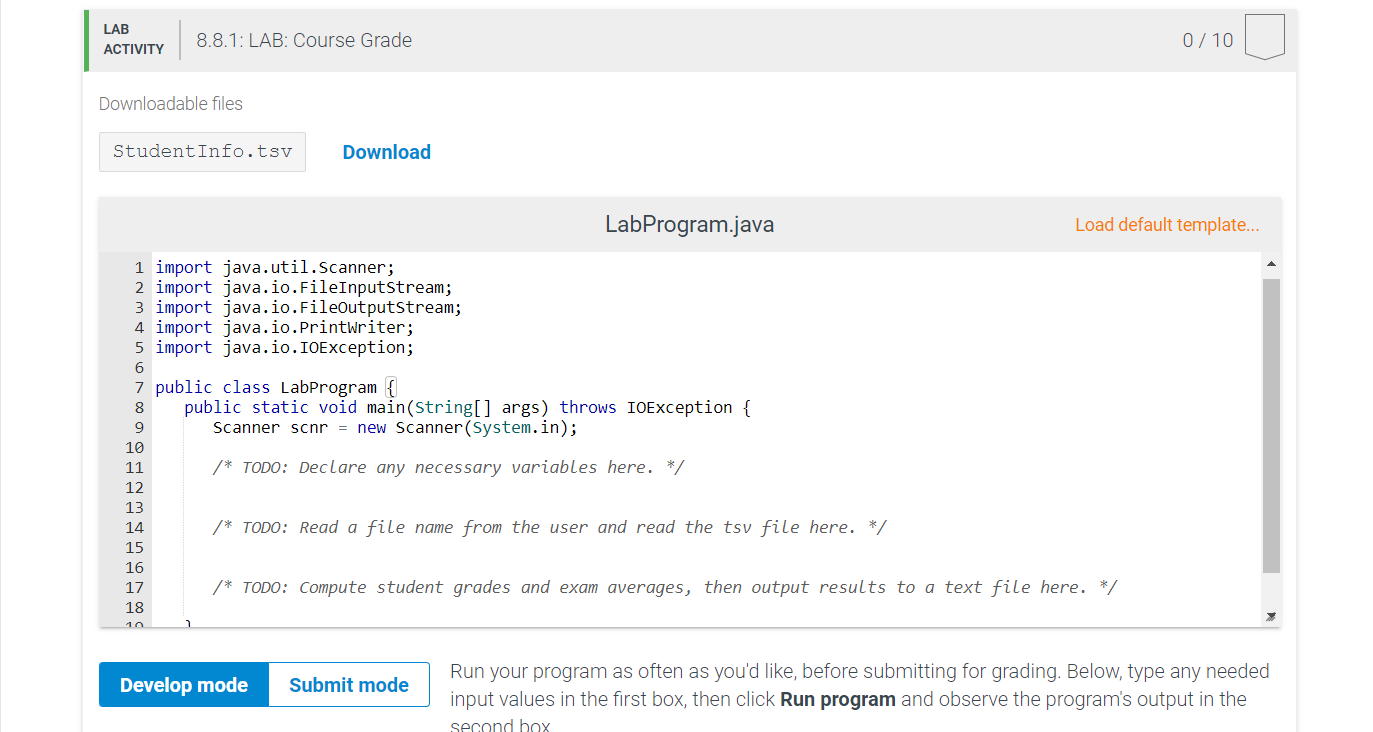Click the editor resize handle in bottom-right corner
This screenshot has height=732, width=1373.
coord(1271,618)
